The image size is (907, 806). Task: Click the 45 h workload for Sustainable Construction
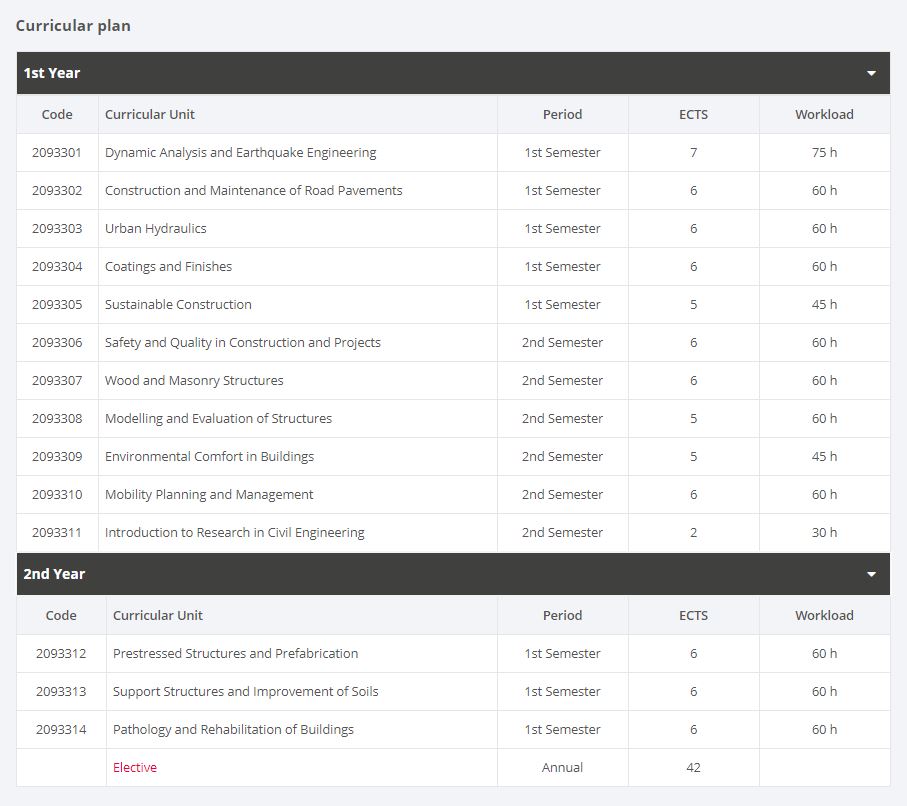[x=824, y=304]
